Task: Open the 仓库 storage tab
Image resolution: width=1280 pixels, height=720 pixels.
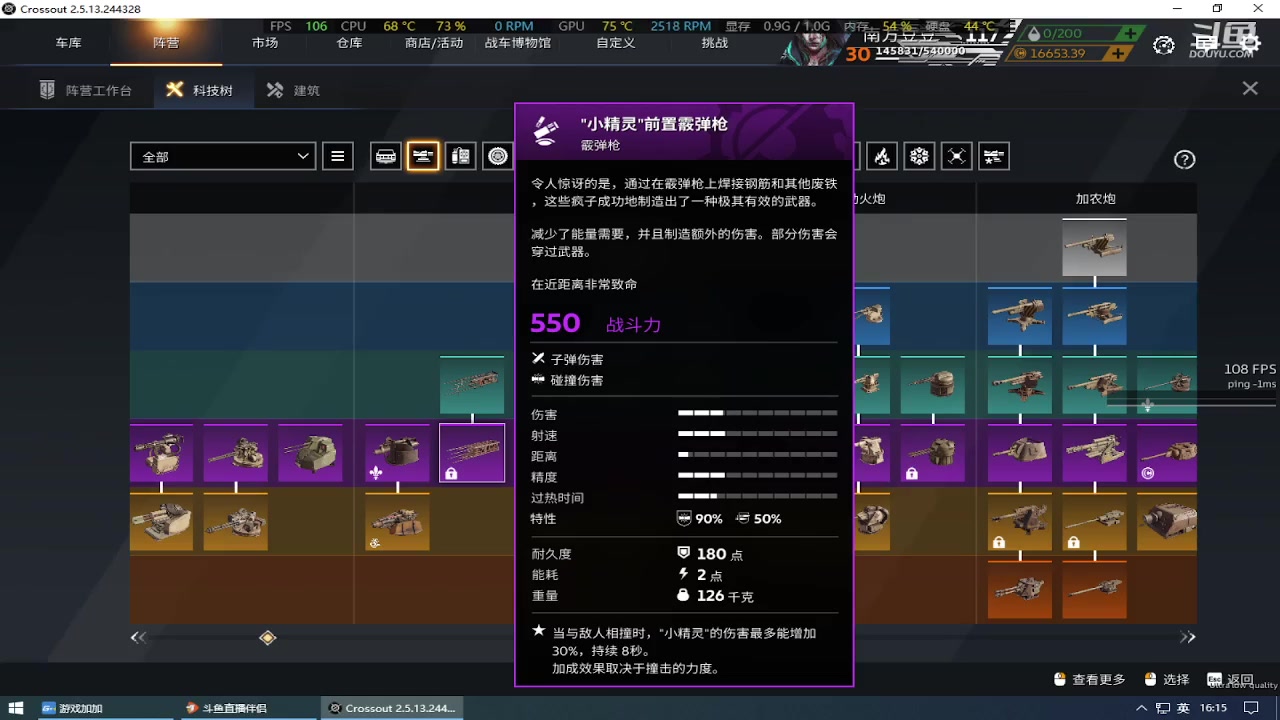Action: point(349,43)
